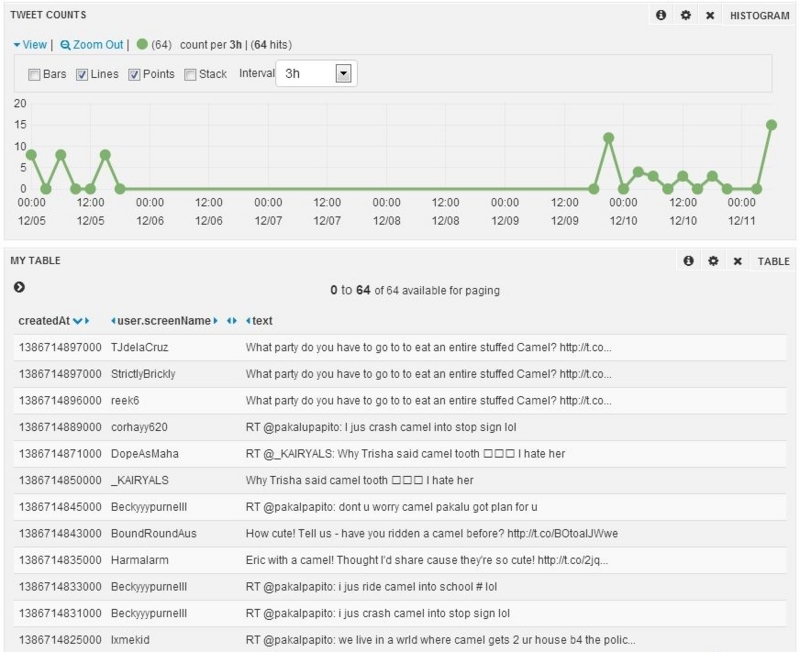Screen dimensions: 800x652
Task: Click the Zoom Out link
Action: pyautogui.click(x=92, y=45)
